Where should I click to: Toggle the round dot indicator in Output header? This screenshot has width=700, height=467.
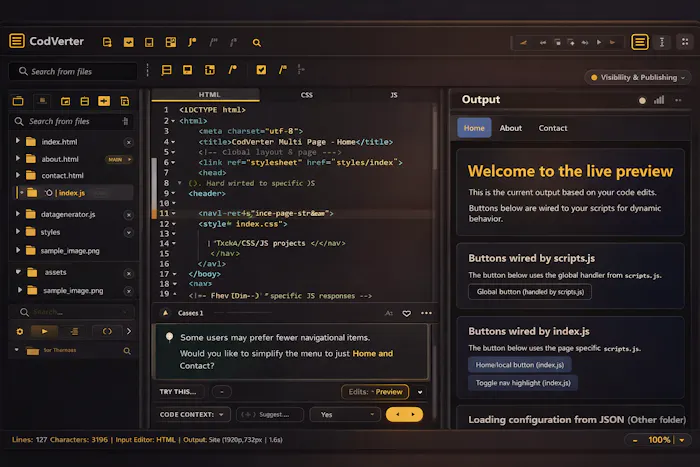point(642,100)
